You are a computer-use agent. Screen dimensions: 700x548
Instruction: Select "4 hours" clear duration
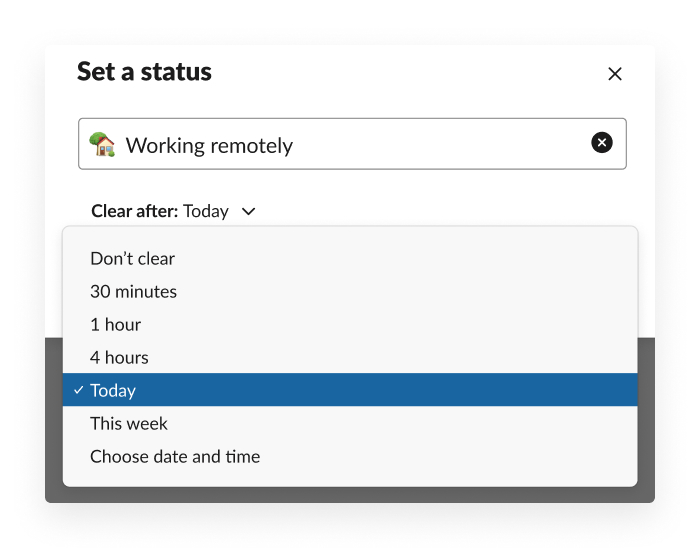pyautogui.click(x=119, y=357)
